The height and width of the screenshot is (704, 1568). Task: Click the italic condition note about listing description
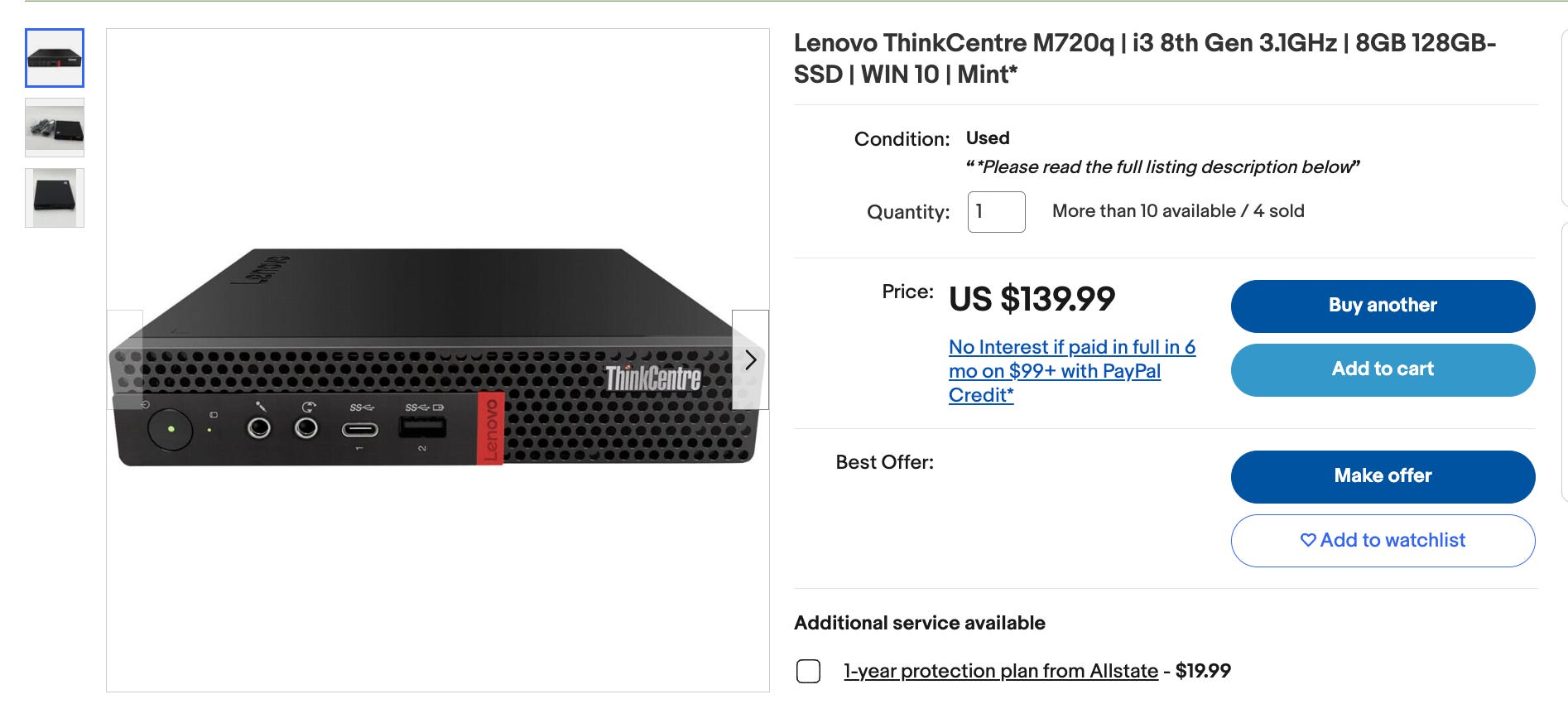[1162, 167]
